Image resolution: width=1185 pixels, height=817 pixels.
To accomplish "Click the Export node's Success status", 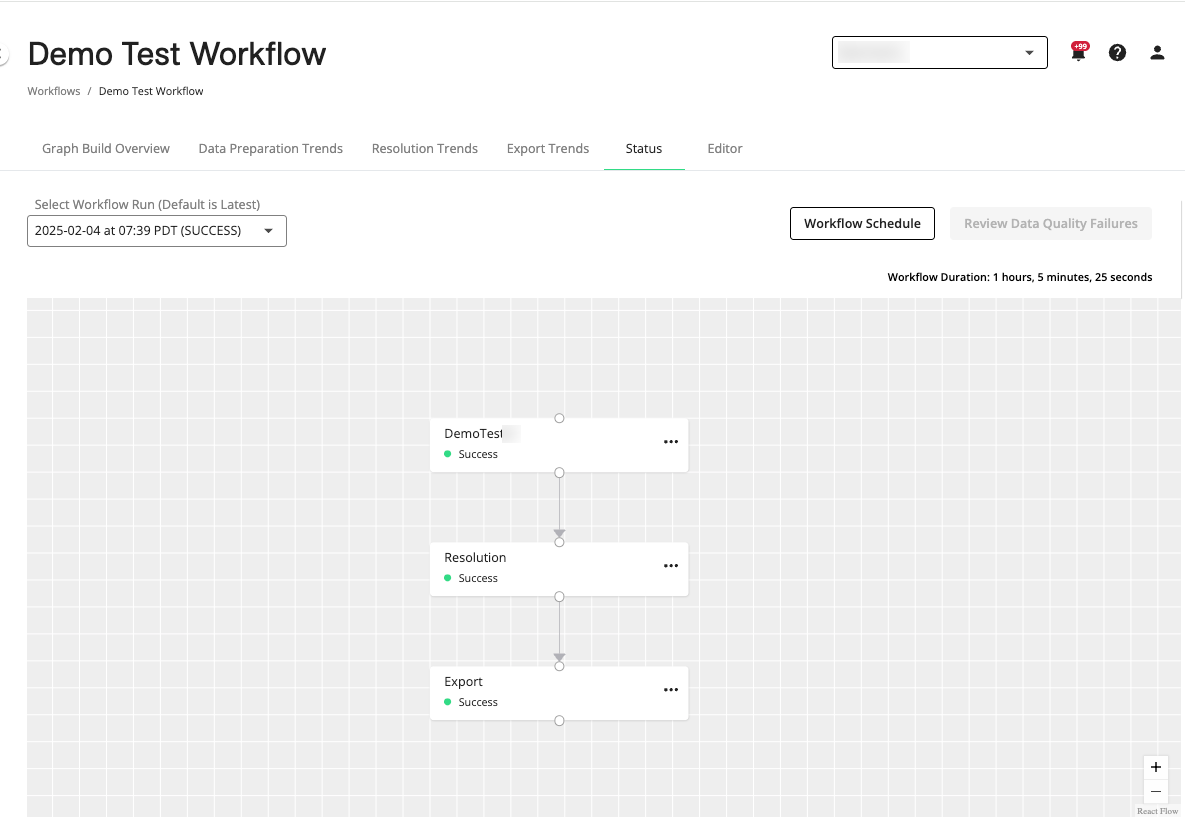I will click(471, 702).
